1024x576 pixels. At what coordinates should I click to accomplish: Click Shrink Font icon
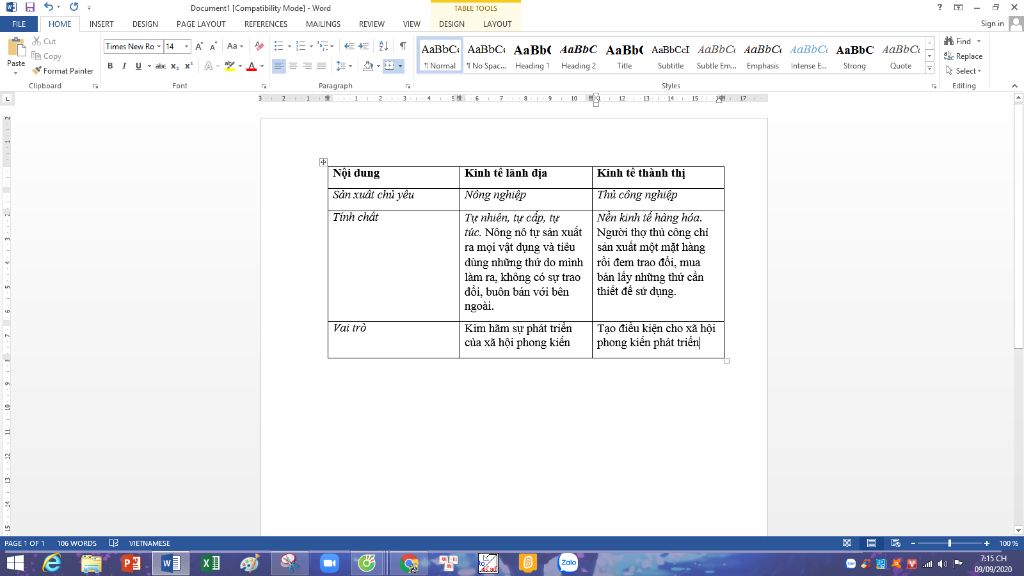[213, 46]
